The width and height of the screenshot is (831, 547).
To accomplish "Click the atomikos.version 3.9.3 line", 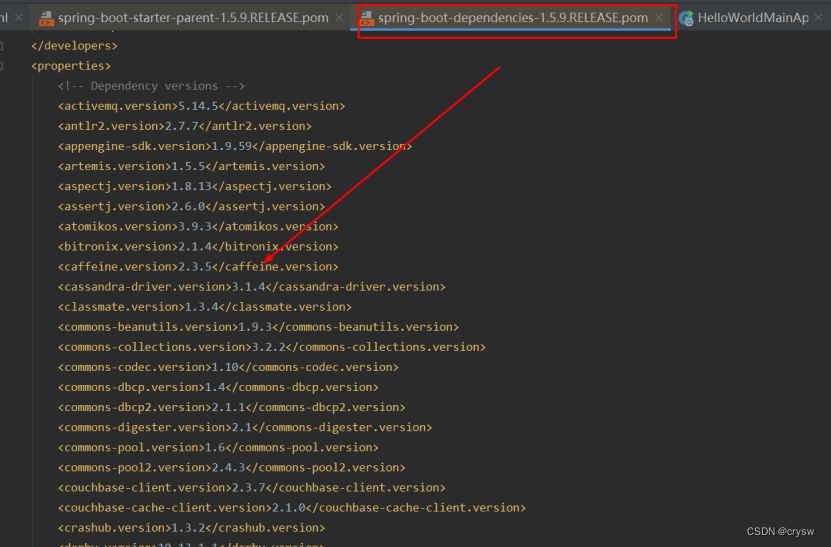I will 198,227.
